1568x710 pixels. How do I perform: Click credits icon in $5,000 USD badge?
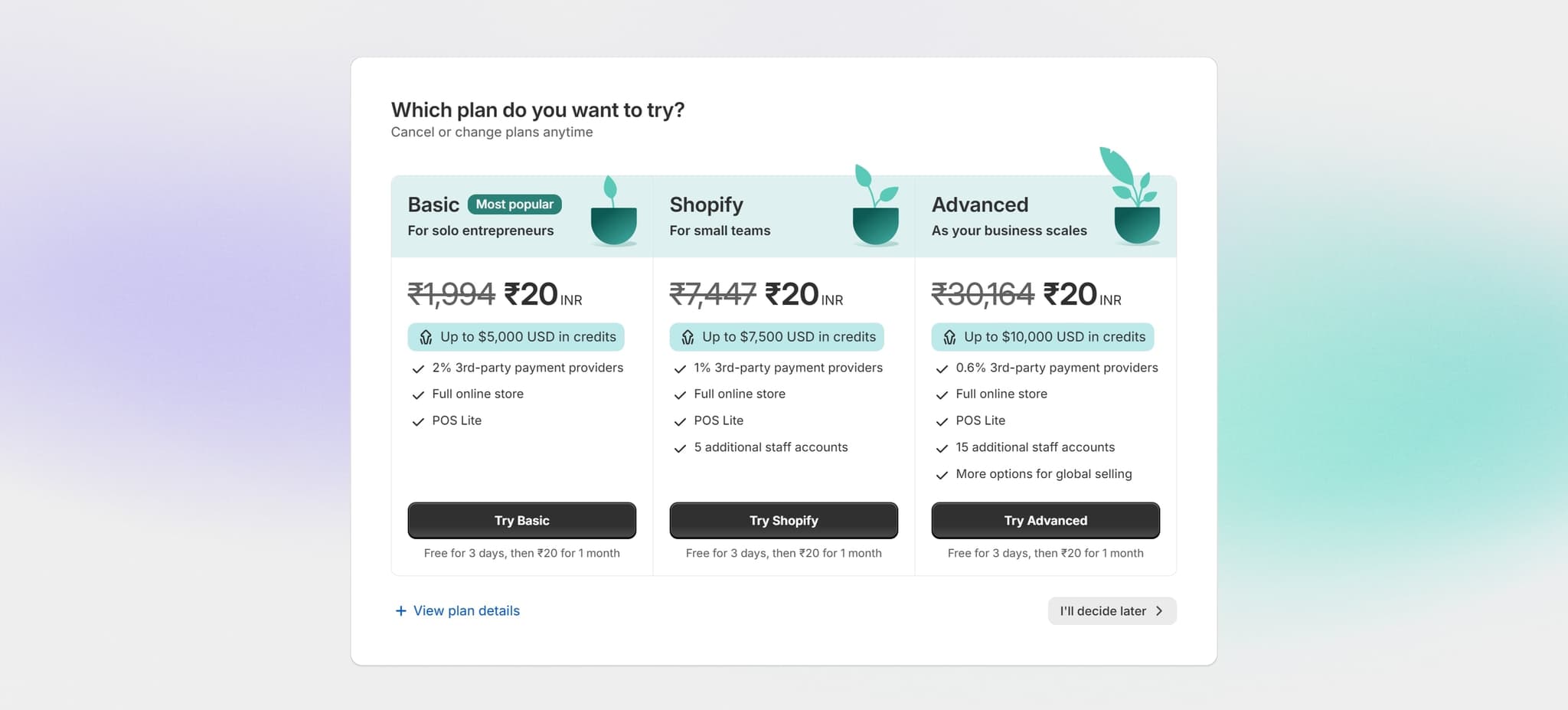pyautogui.click(x=426, y=338)
